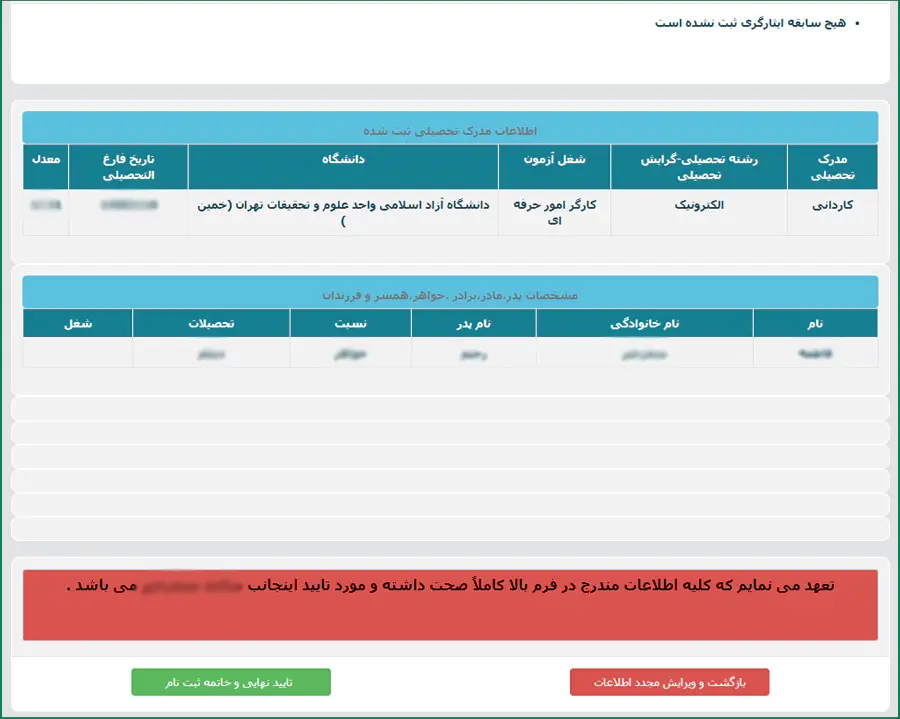Click the 'کارگر امور حرفه ای' job cell
The width and height of the screenshot is (900, 719).
[554, 212]
